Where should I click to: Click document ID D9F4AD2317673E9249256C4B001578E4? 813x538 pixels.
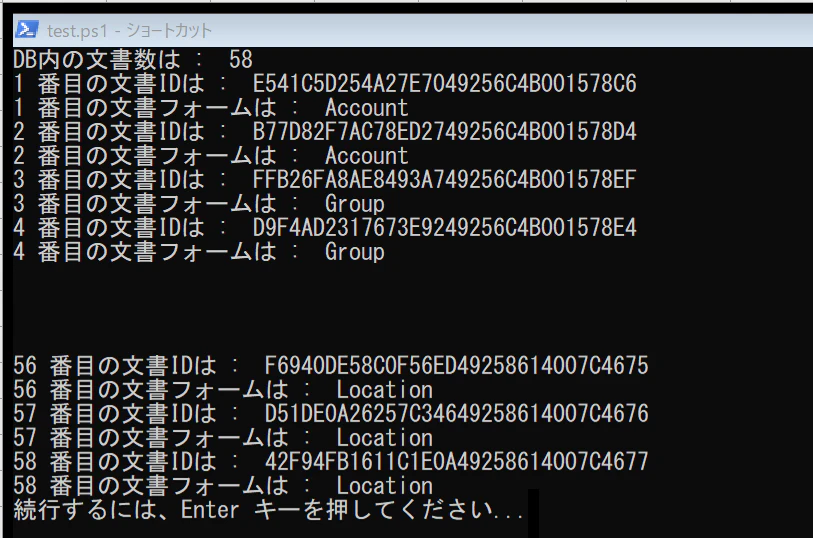444,228
